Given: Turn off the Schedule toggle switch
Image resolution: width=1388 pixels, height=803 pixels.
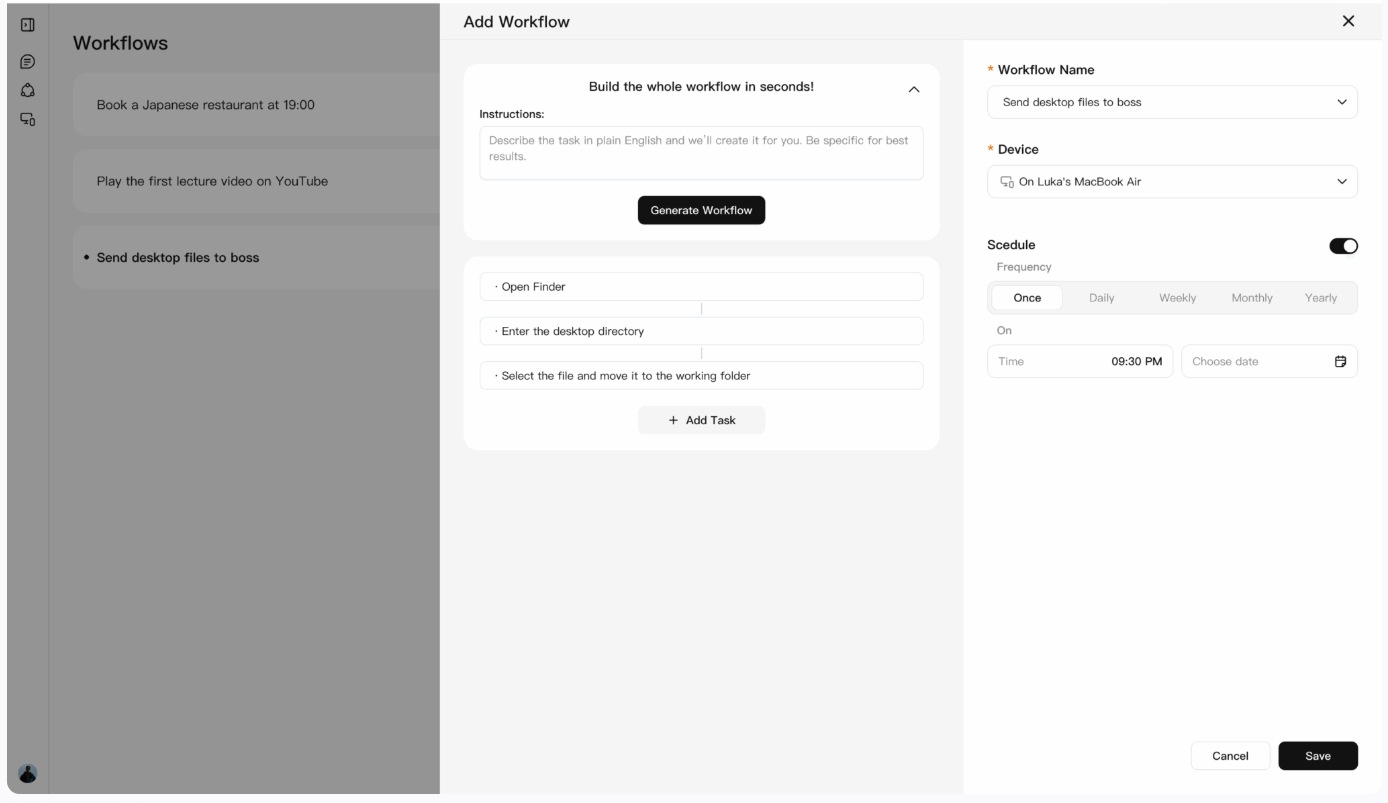Looking at the screenshot, I should click(1343, 246).
